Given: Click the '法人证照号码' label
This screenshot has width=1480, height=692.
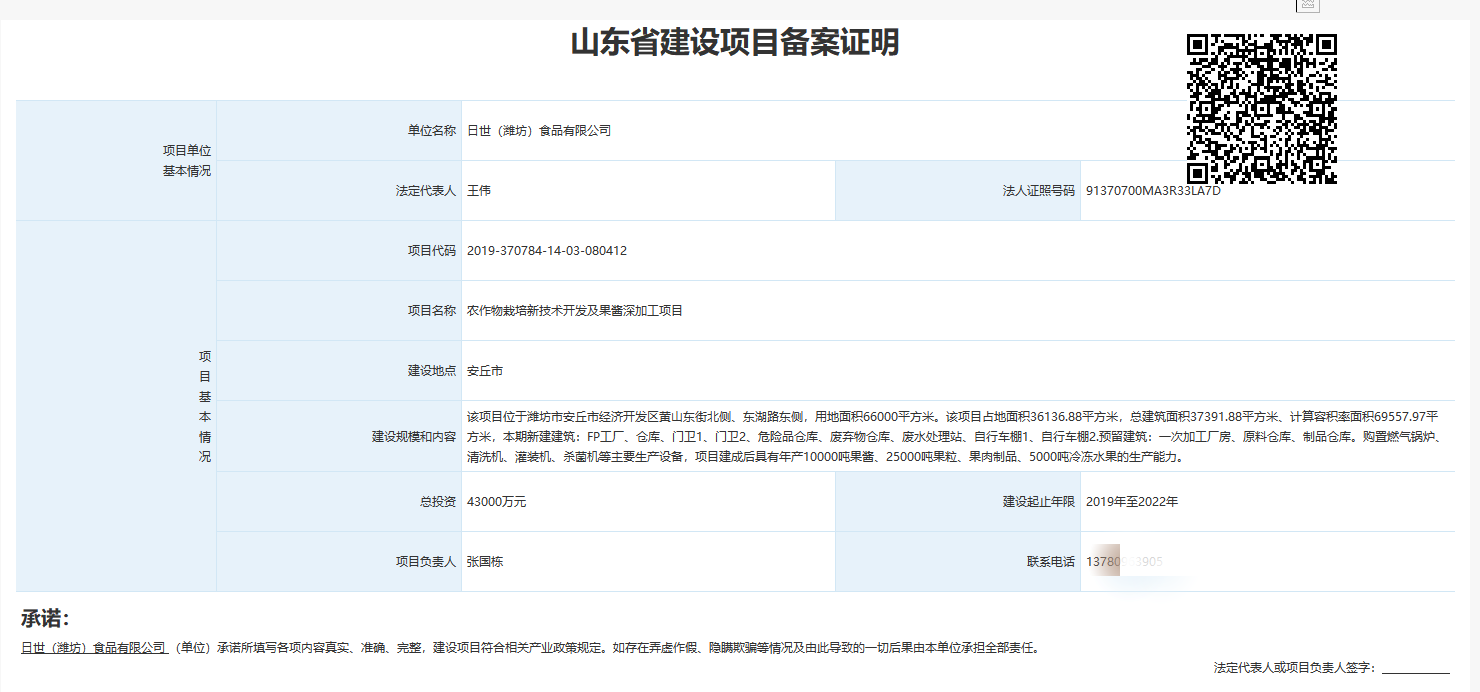Looking at the screenshot, I should tap(1039, 190).
